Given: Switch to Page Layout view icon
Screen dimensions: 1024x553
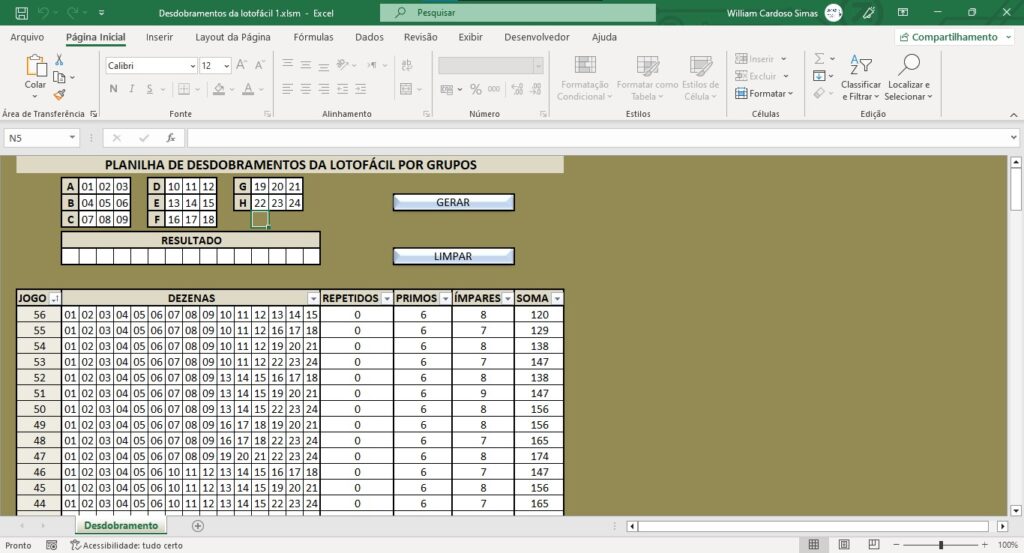Looking at the screenshot, I should pyautogui.click(x=844, y=545).
